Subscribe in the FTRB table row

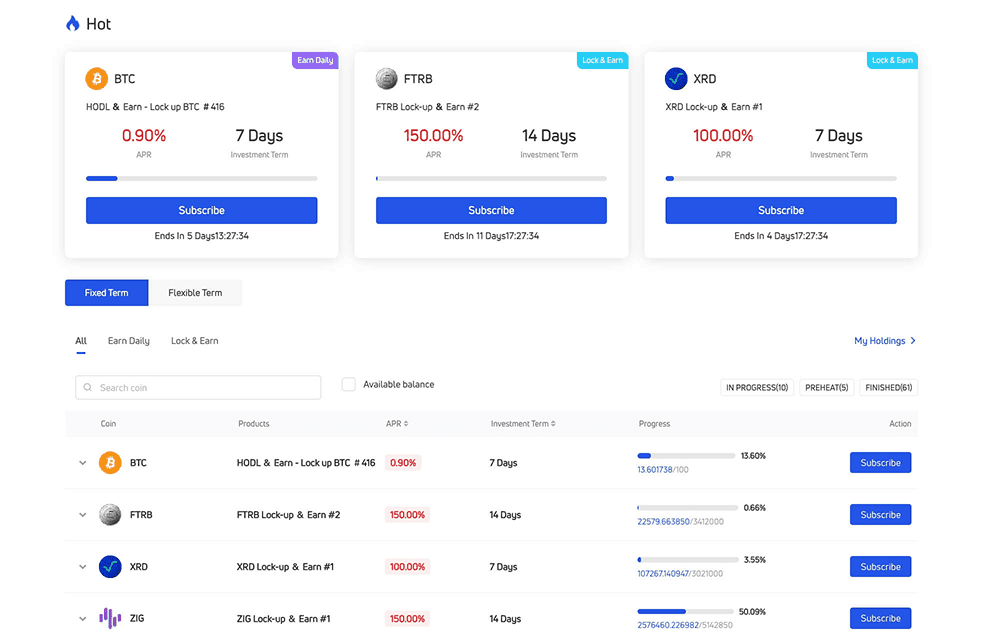coord(880,515)
